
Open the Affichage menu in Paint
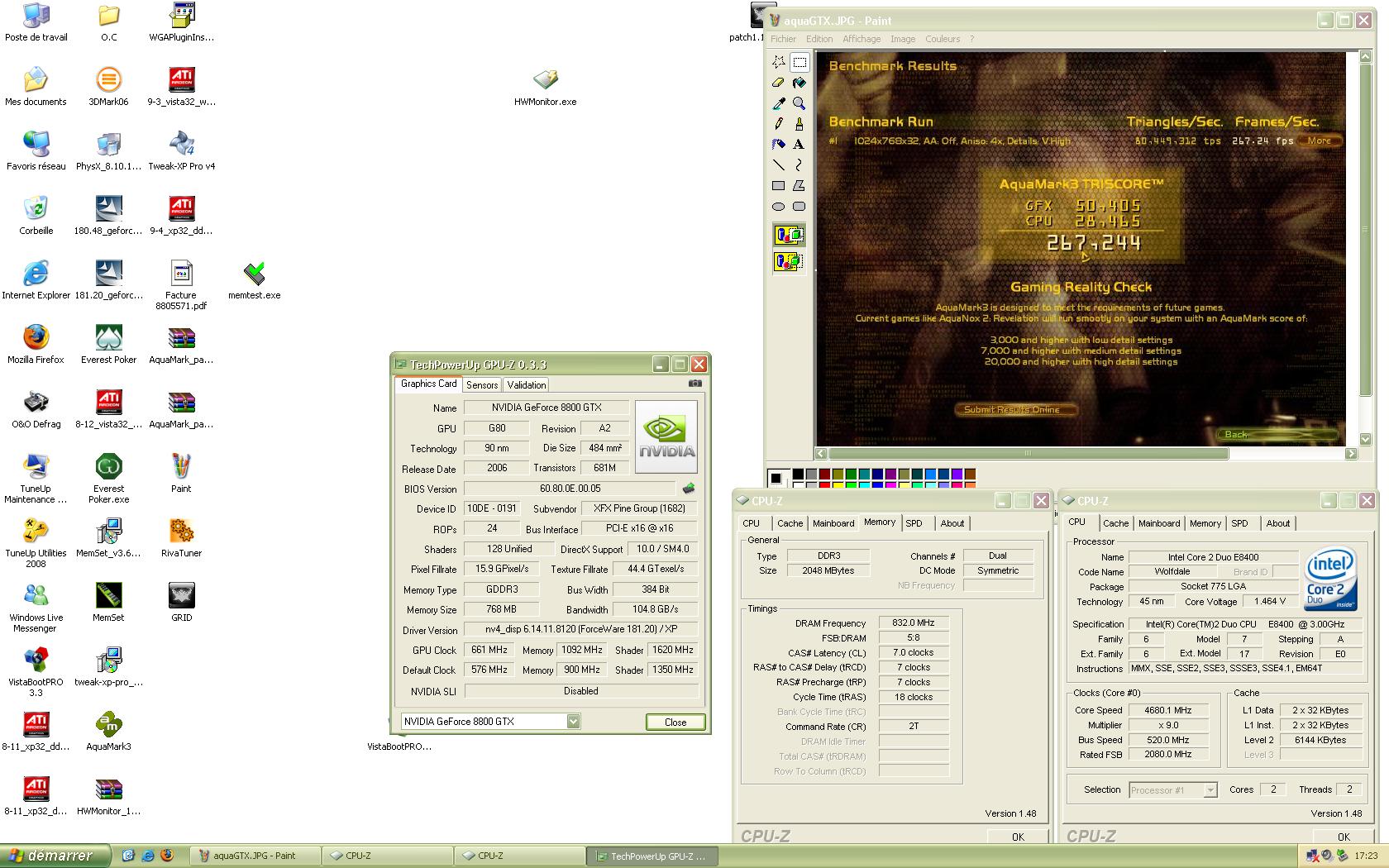coord(862,39)
